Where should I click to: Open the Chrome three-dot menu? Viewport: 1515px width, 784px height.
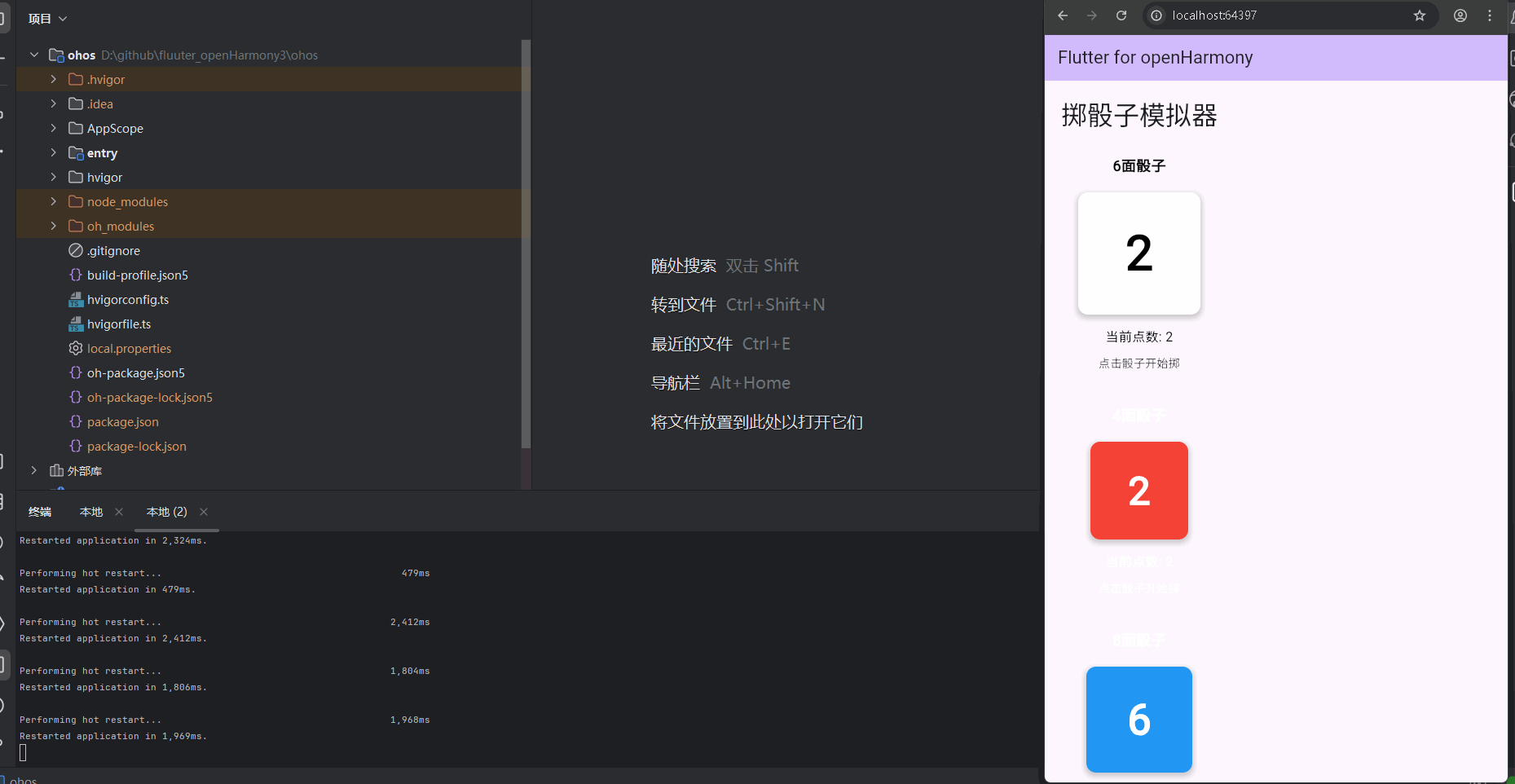click(x=1491, y=15)
